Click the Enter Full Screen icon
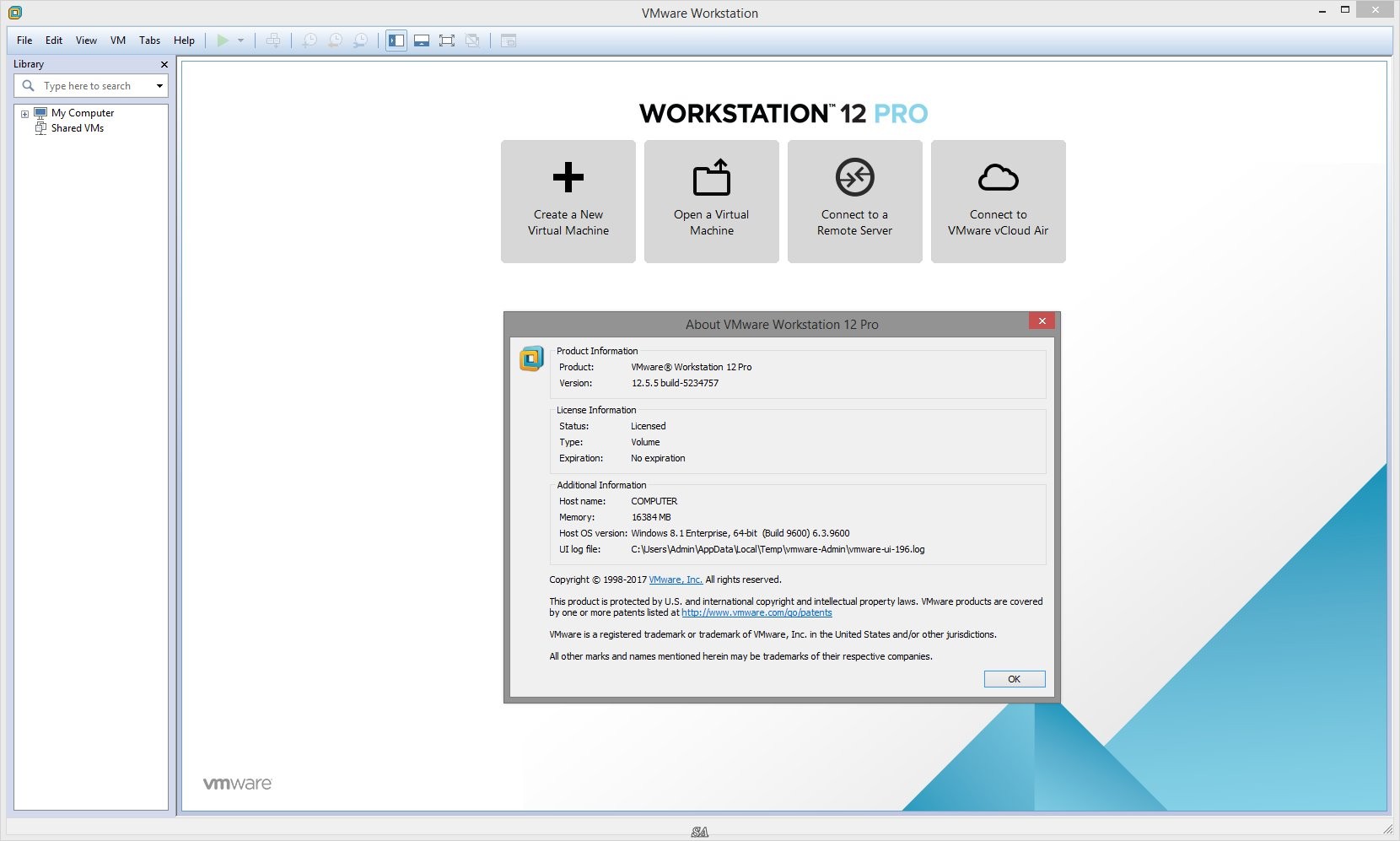Screen dimensions: 1400x841 point(447,40)
